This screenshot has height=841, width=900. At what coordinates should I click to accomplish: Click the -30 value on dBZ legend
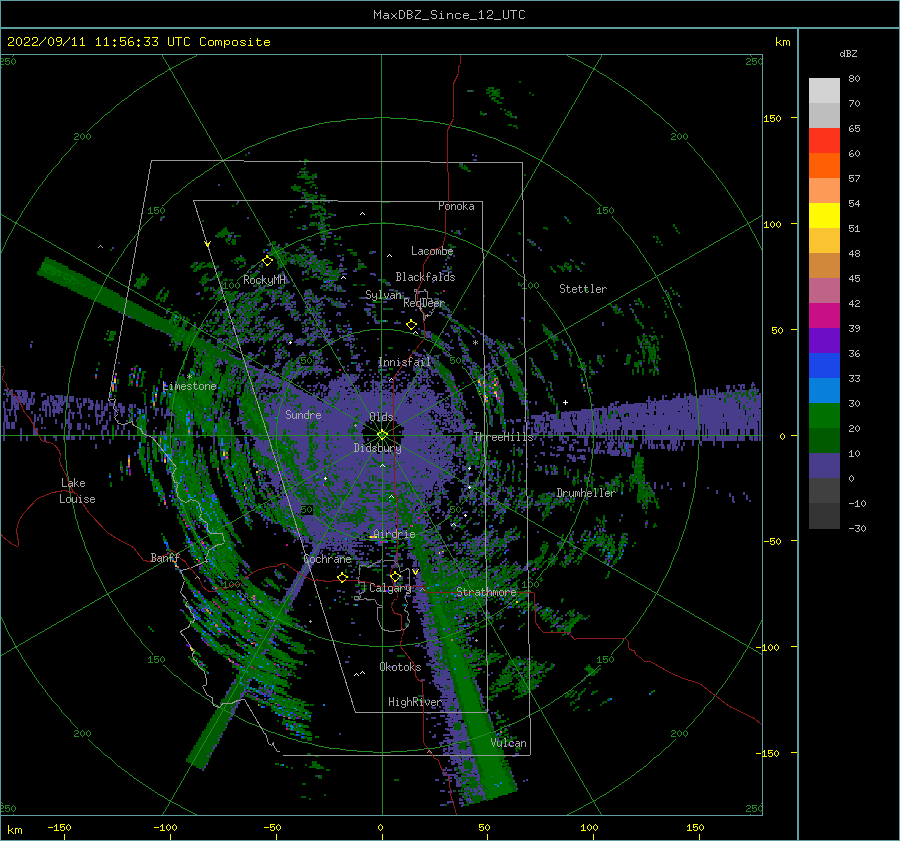tap(858, 528)
